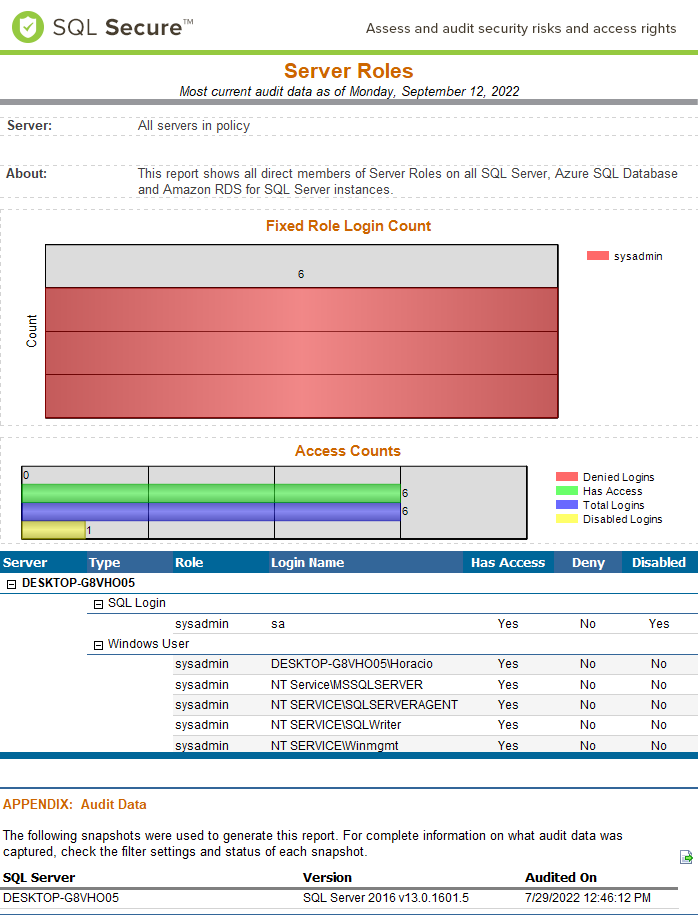Click 'All servers in policy' value
The width and height of the screenshot is (698, 915).
(194, 125)
